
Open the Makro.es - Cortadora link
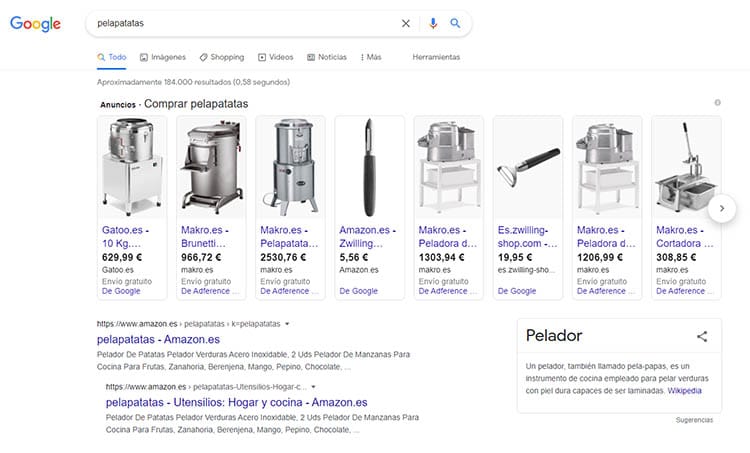click(684, 237)
